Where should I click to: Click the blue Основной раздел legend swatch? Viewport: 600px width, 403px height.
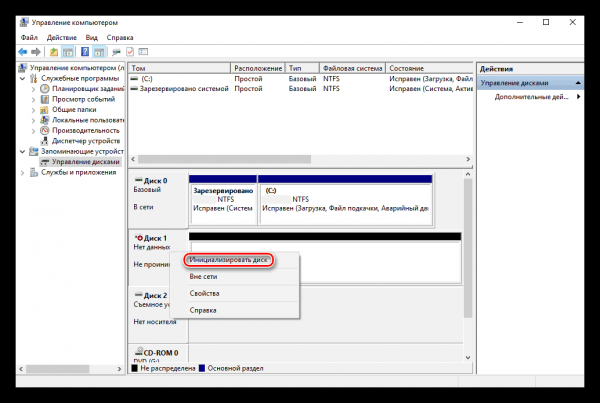click(202, 369)
